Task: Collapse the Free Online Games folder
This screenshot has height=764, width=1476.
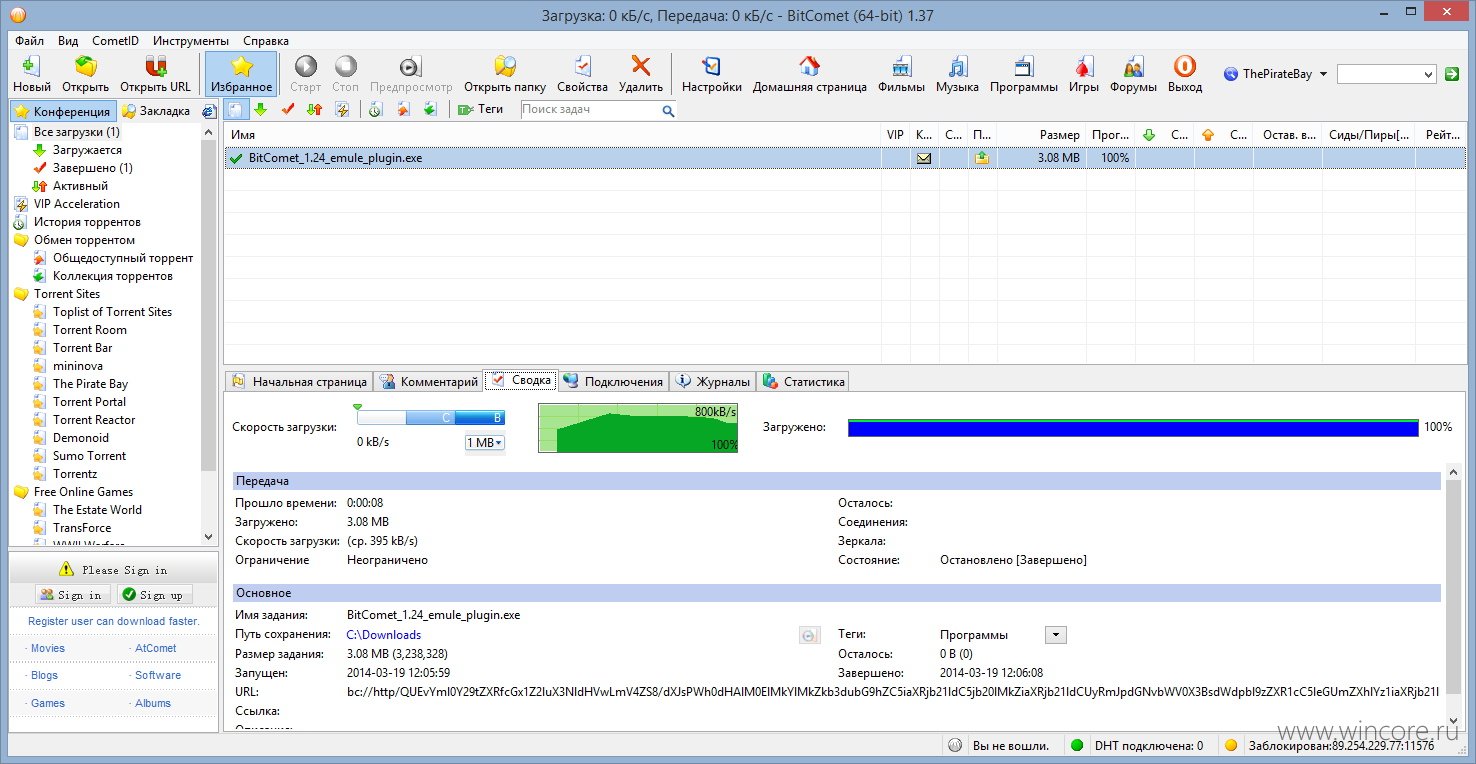Action: [x=21, y=492]
